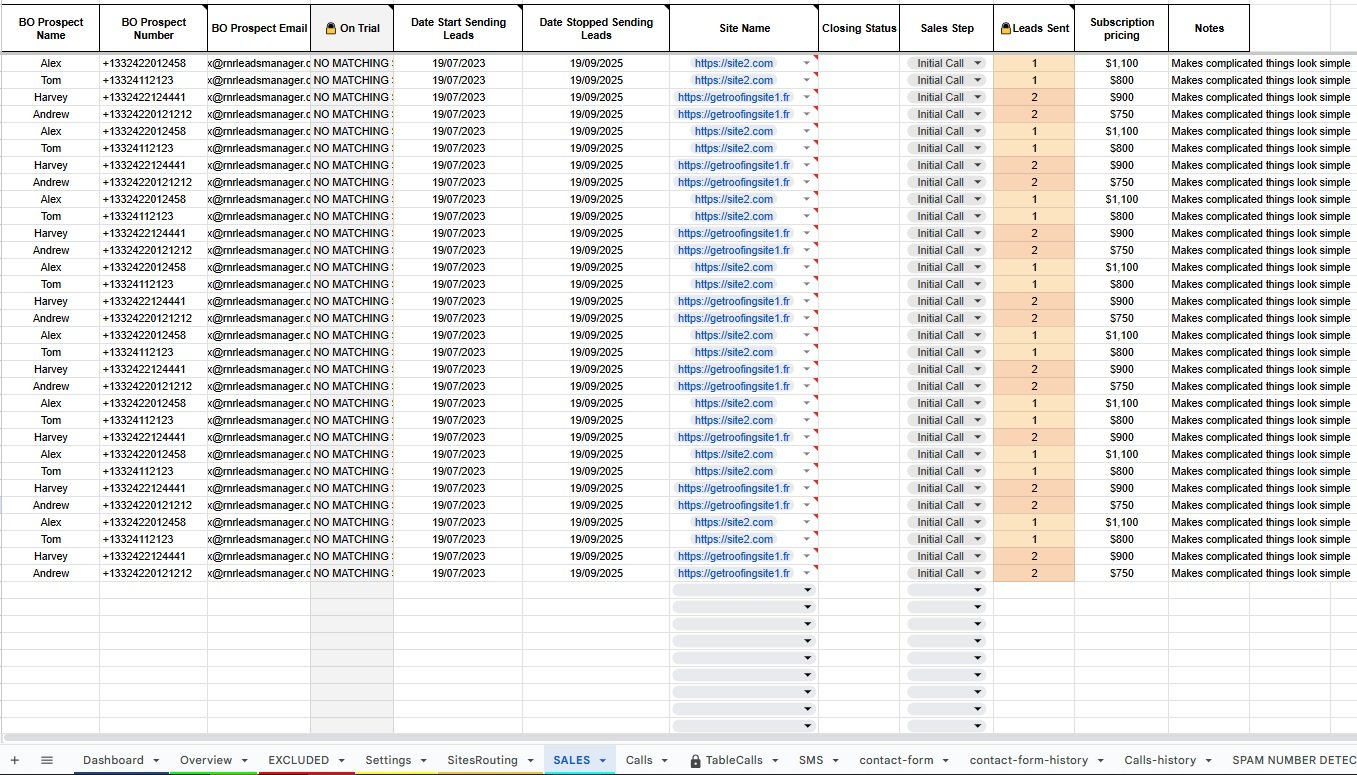Click the lock icon on TableCalls tab
The height and width of the screenshot is (775, 1357).
[x=695, y=761]
